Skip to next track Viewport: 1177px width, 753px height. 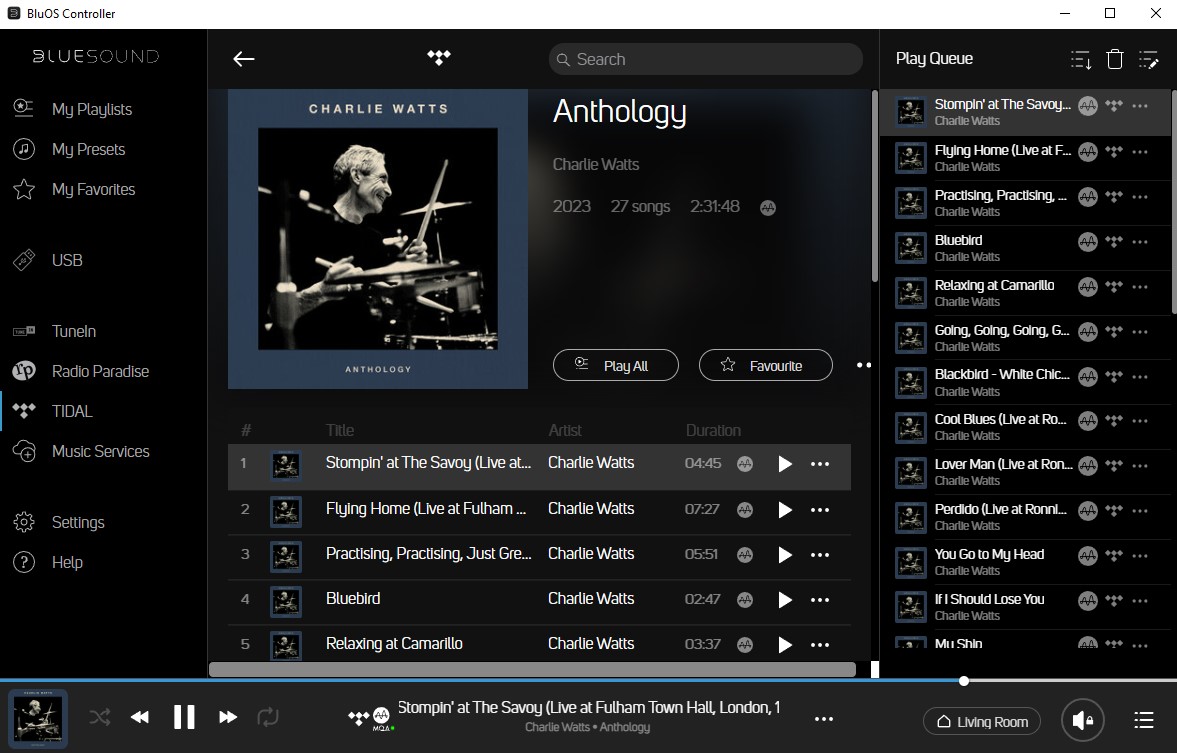tap(227, 717)
